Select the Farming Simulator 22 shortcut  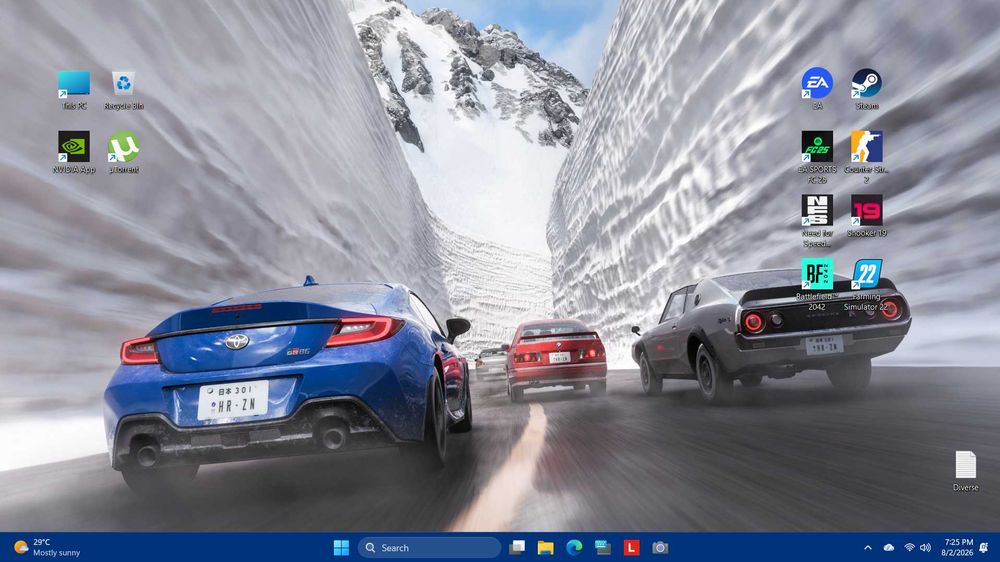(867, 285)
